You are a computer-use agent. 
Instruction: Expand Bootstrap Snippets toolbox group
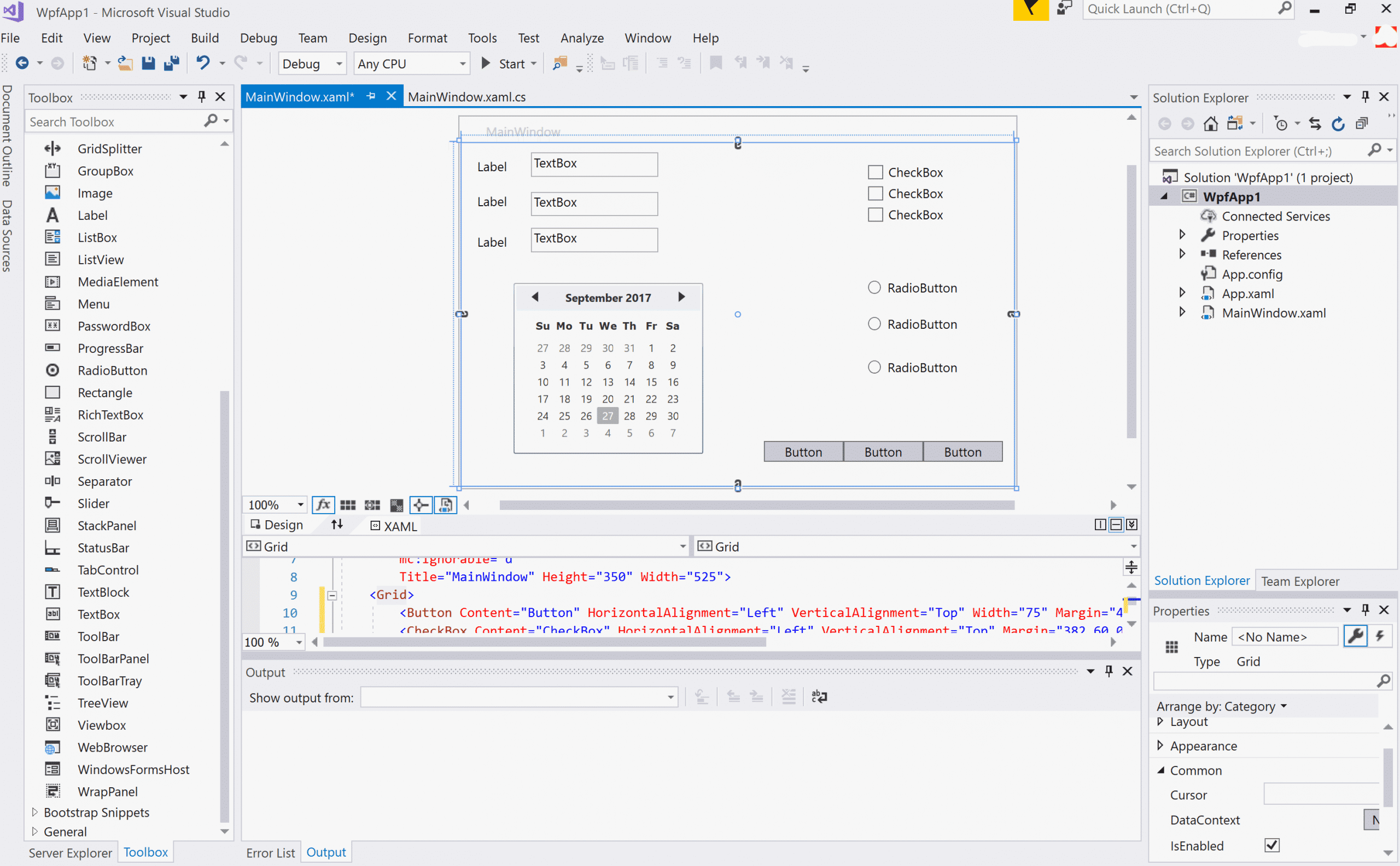pos(34,812)
